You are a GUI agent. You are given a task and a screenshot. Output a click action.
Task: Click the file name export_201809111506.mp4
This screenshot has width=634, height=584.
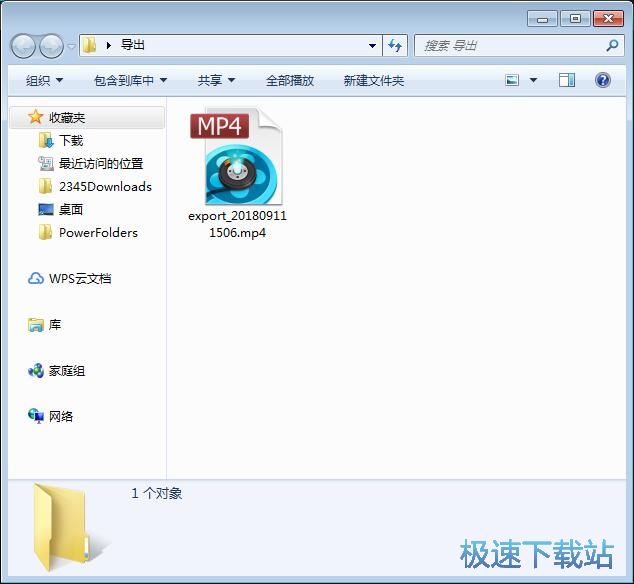pos(237,224)
